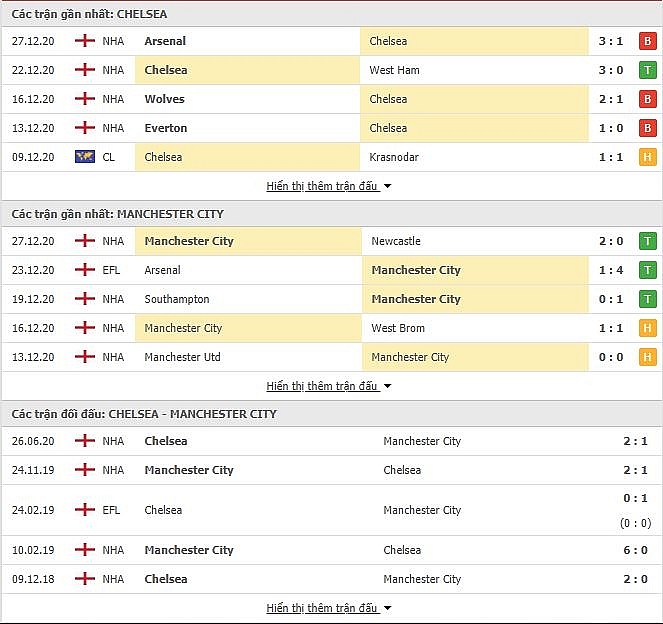The height and width of the screenshot is (624, 663).
Task: Open the 6 : 0 score from 10.02.19
Action: [634, 550]
